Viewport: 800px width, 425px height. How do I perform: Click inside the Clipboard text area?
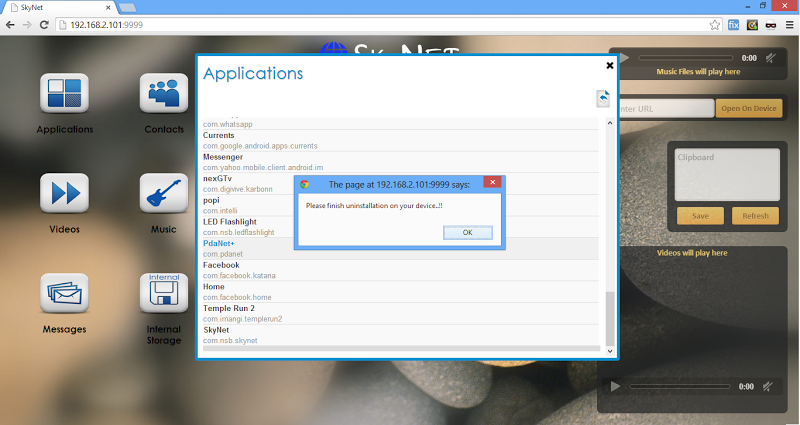coord(727,174)
